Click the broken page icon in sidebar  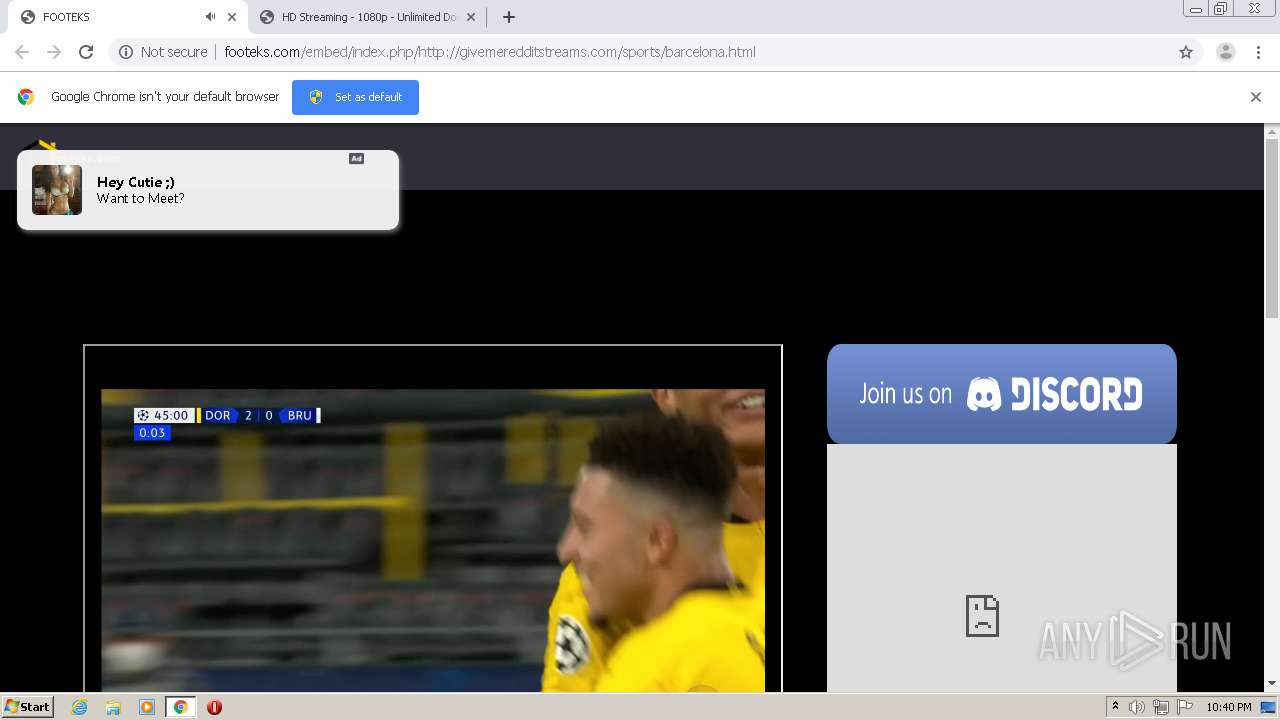pyautogui.click(x=982, y=616)
